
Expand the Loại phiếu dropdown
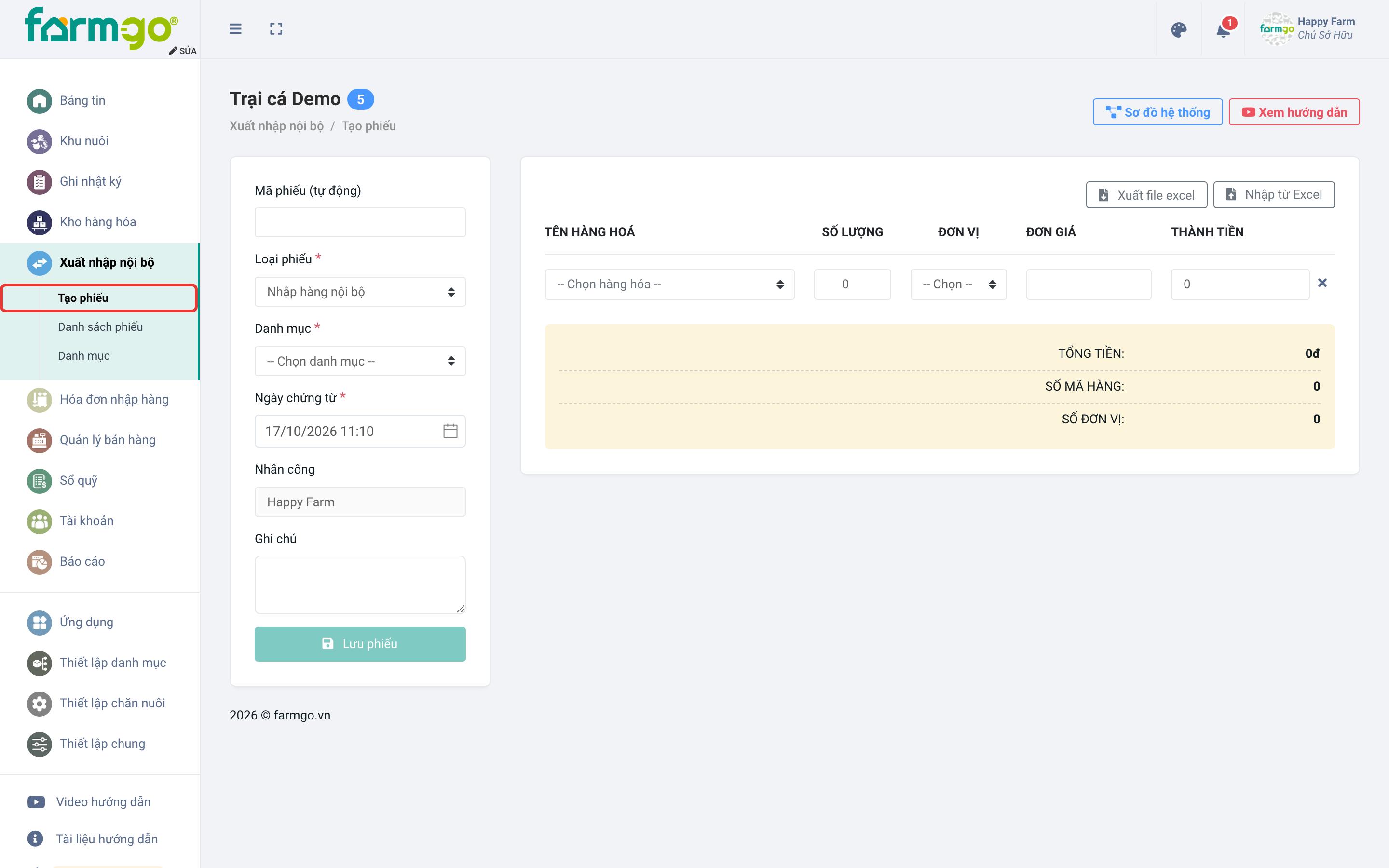tap(360, 292)
